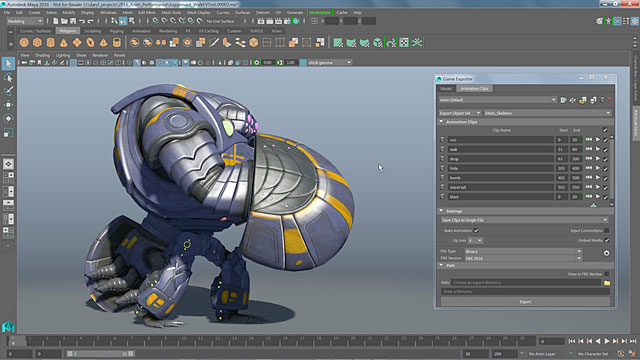This screenshot has width=640, height=360.
Task: Open the Mesh_Skeleton object set dropdown
Action: pyautogui.click(x=547, y=113)
